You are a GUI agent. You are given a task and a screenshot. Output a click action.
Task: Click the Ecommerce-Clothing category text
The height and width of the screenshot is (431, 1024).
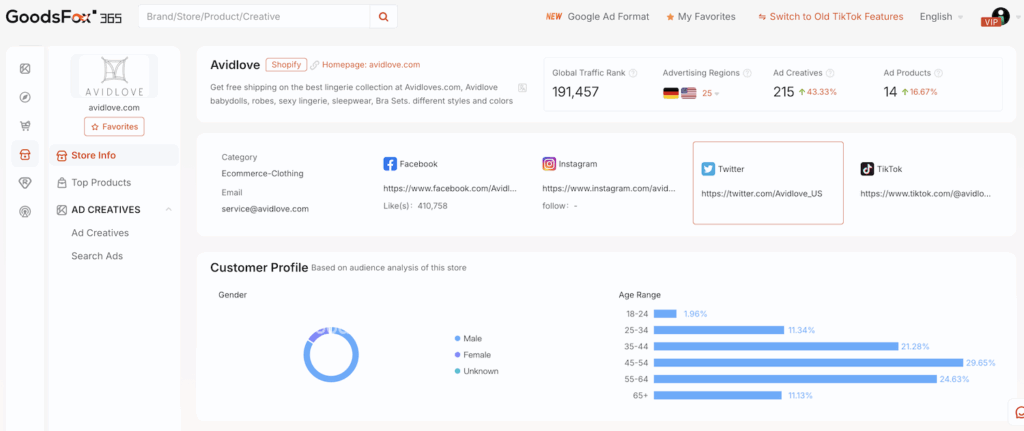(263, 174)
